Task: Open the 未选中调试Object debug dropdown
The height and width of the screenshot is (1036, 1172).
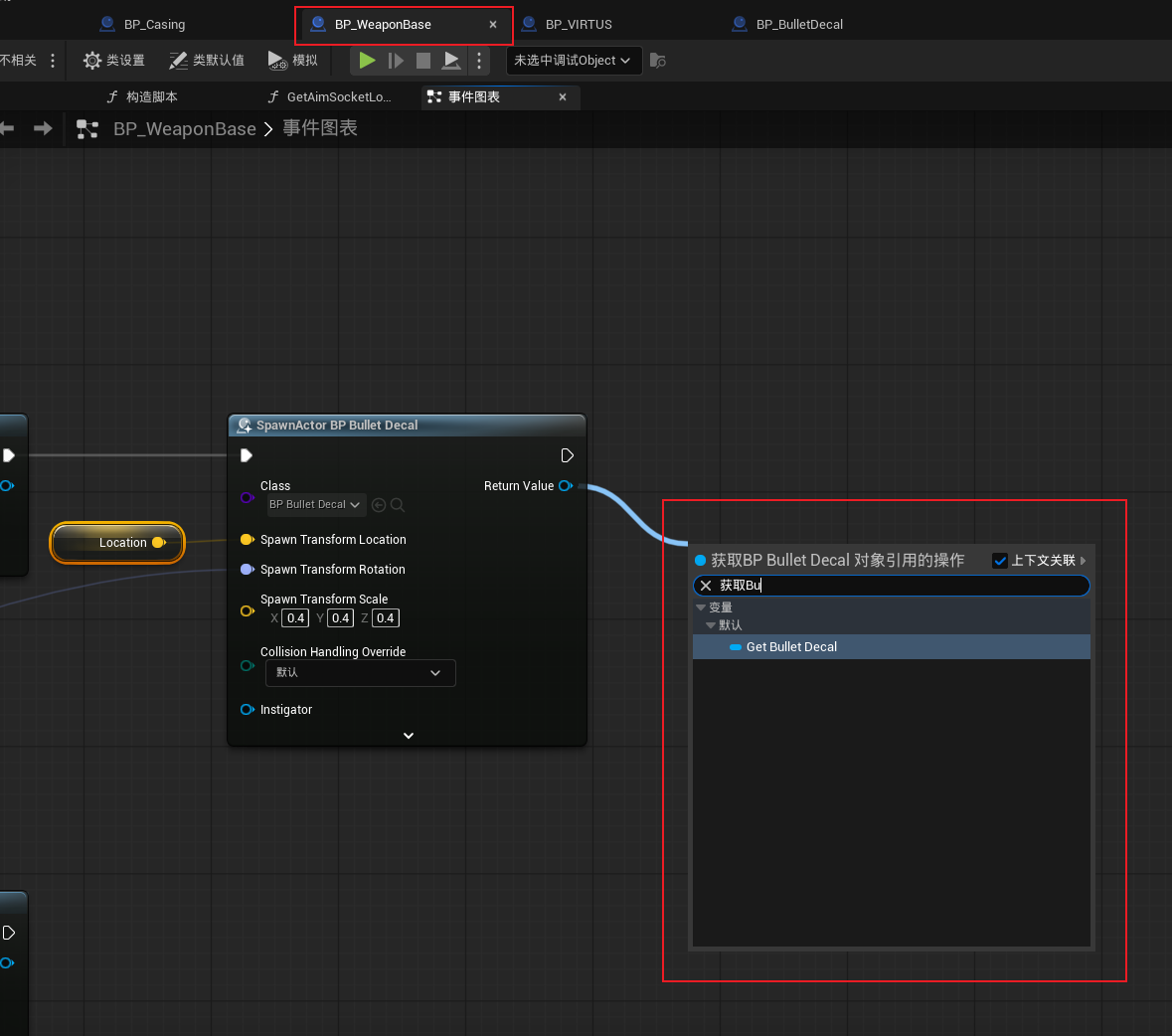Action: click(573, 60)
